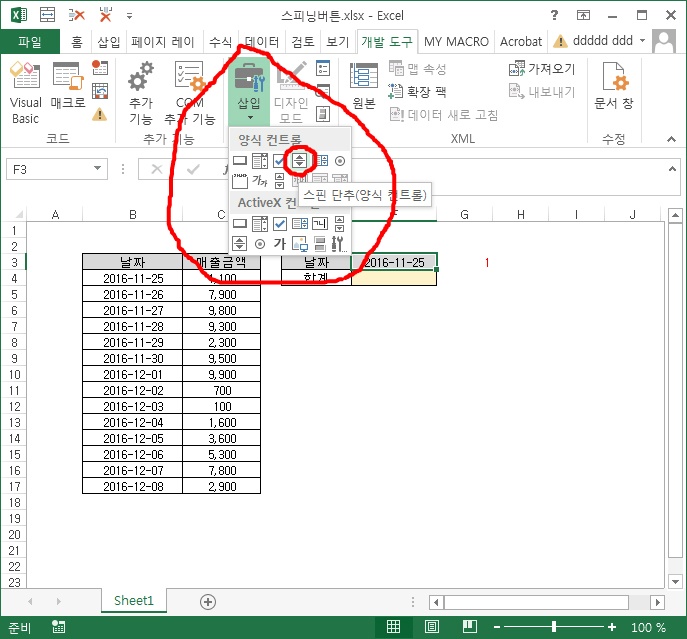Insert ActiveX Scroll Bar
The width and height of the screenshot is (687, 639).
340,224
